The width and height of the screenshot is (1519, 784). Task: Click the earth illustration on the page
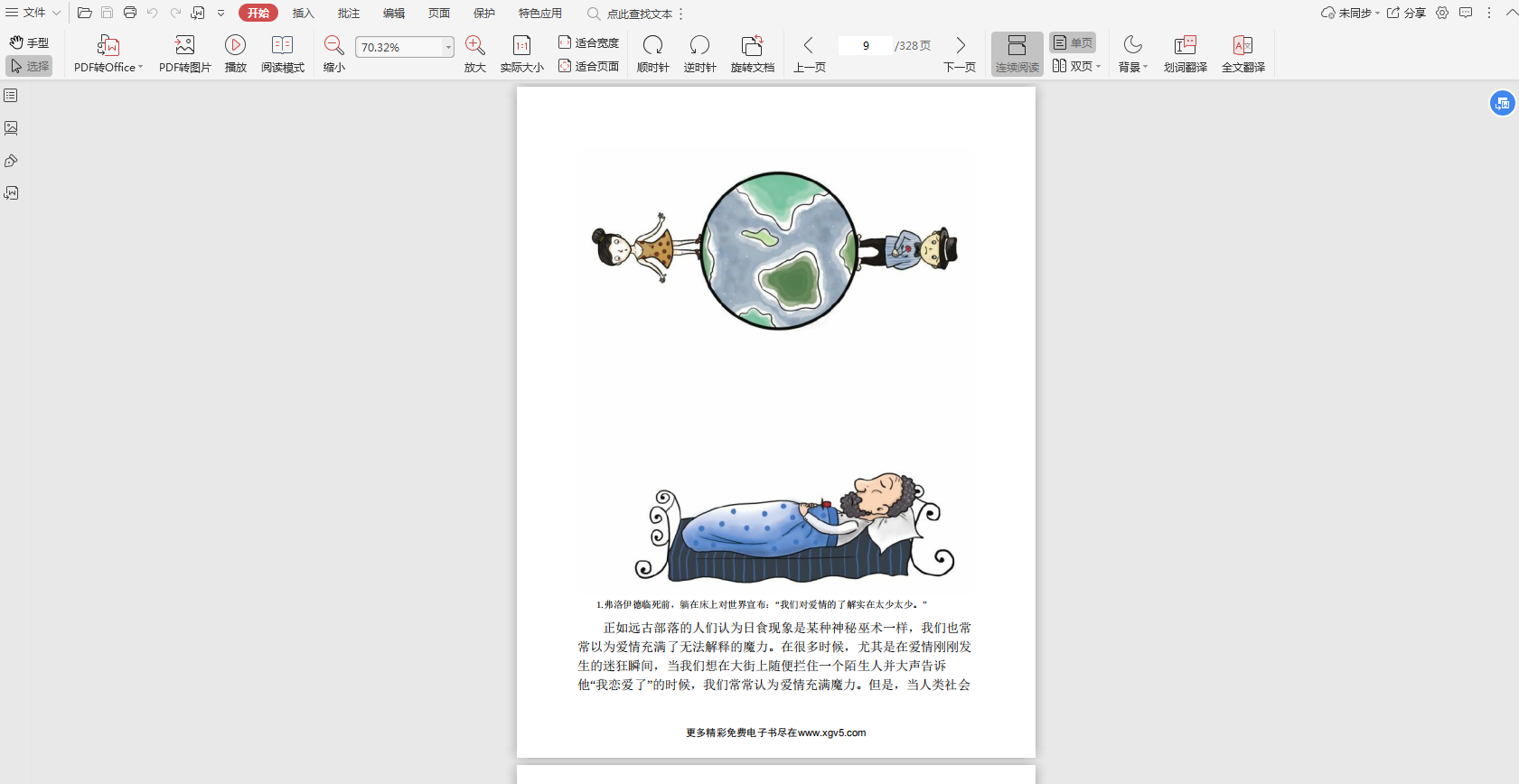(778, 250)
